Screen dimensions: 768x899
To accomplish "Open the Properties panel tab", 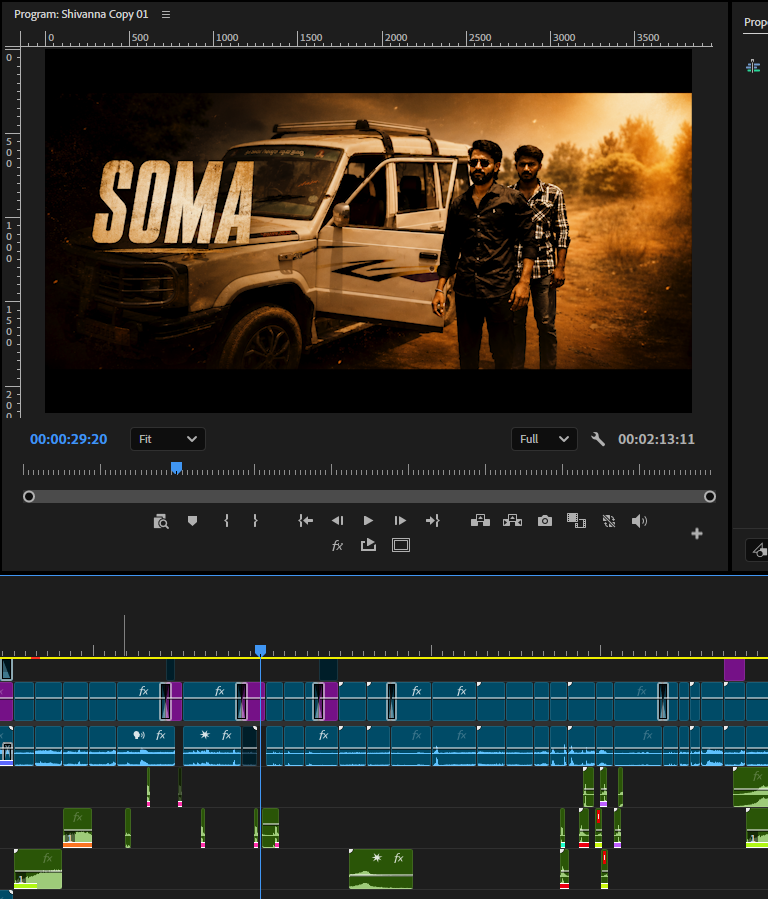I will pos(755,22).
